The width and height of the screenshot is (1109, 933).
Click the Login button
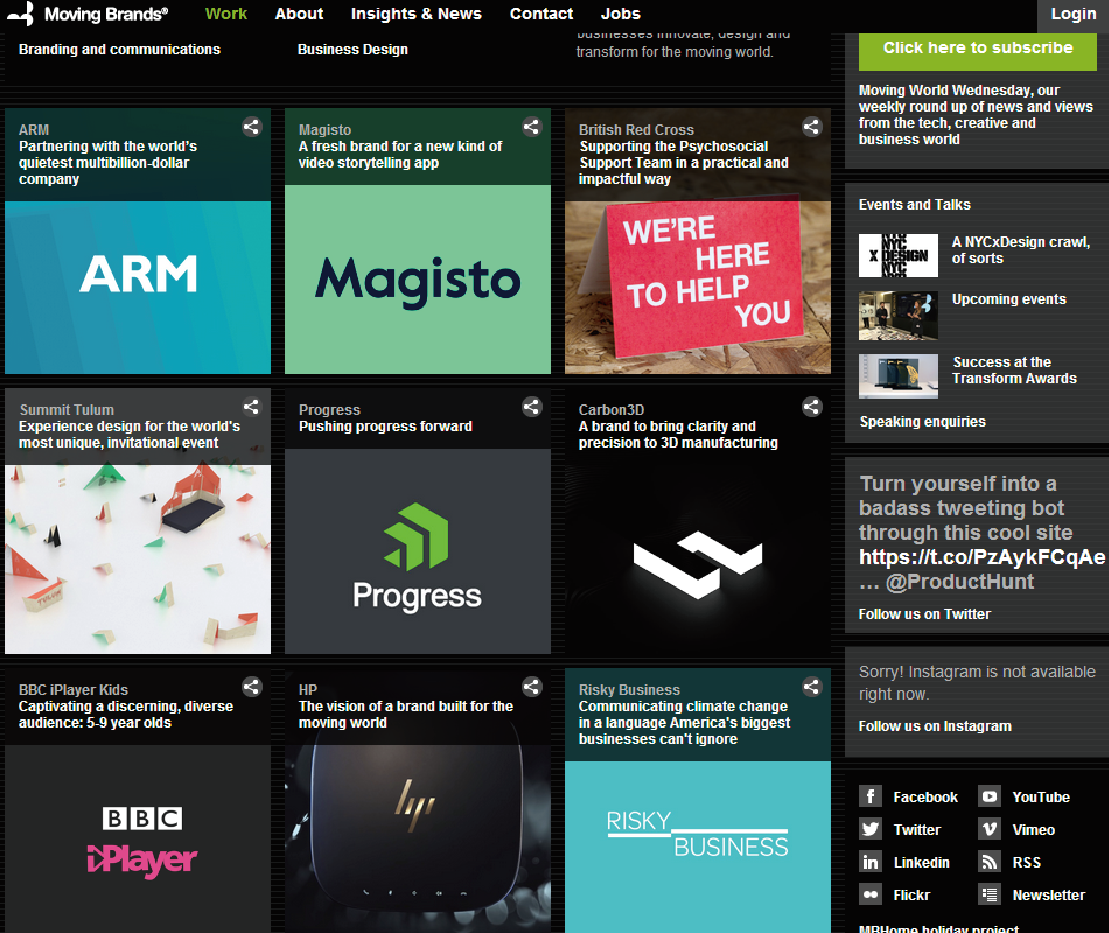(1073, 14)
